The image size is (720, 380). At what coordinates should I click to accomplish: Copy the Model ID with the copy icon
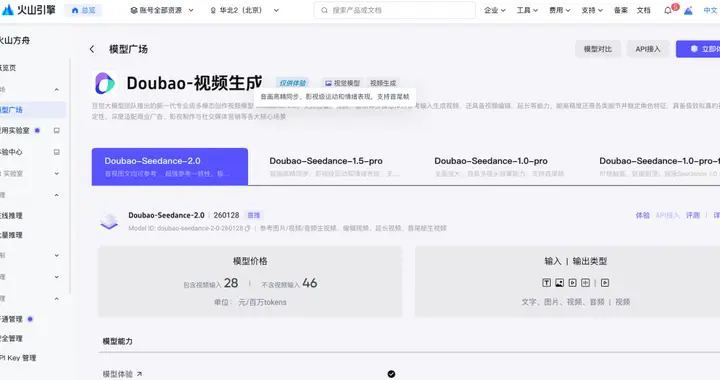(248, 228)
